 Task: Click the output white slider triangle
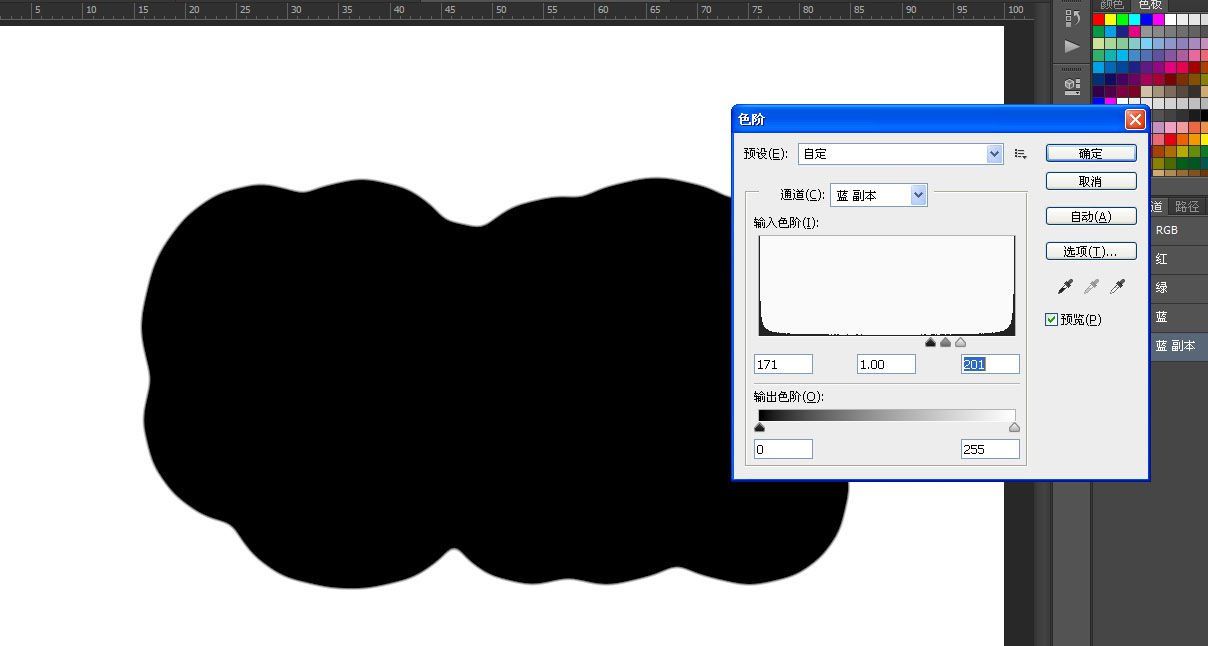1015,427
